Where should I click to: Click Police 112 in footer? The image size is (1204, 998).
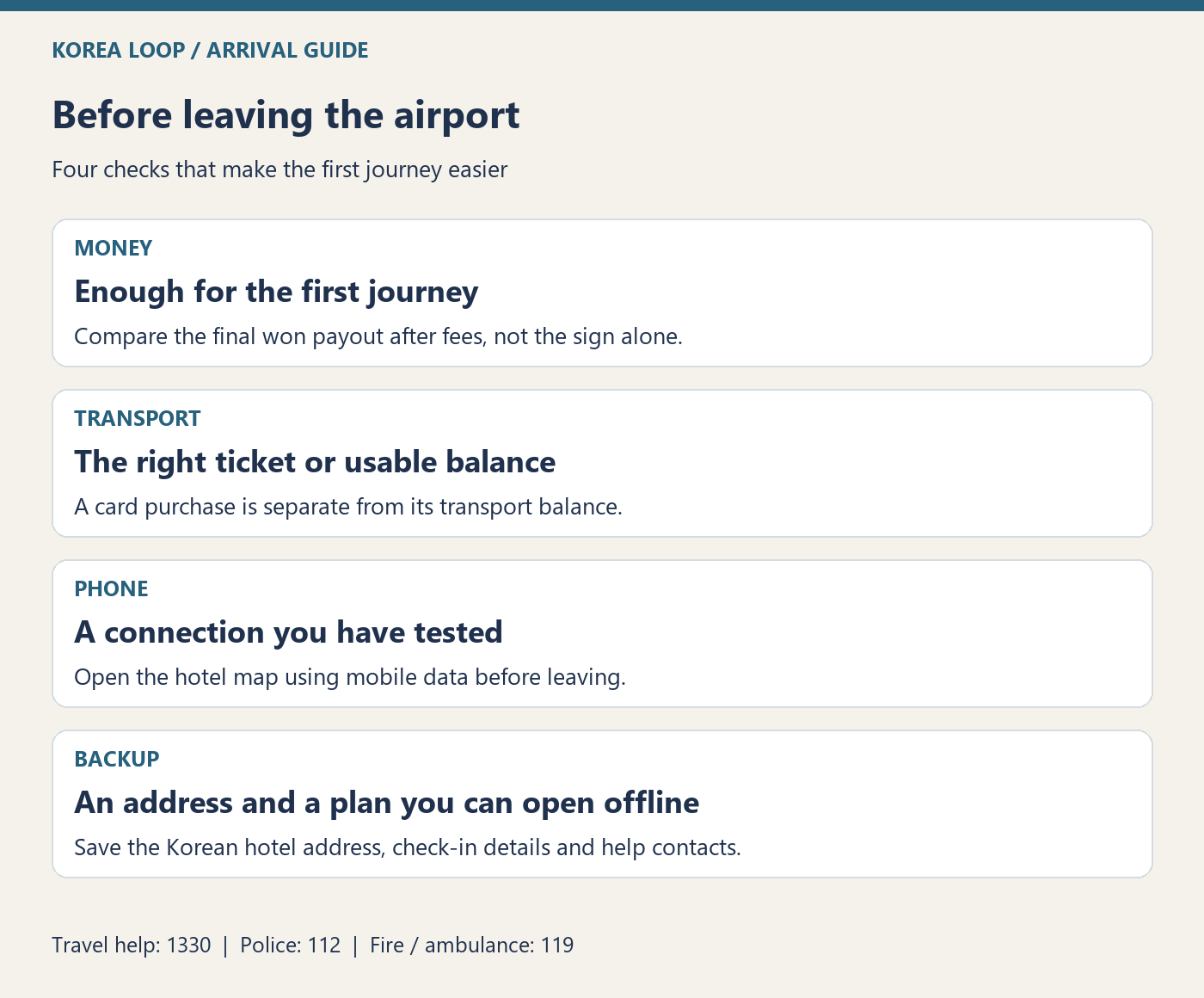(x=291, y=946)
